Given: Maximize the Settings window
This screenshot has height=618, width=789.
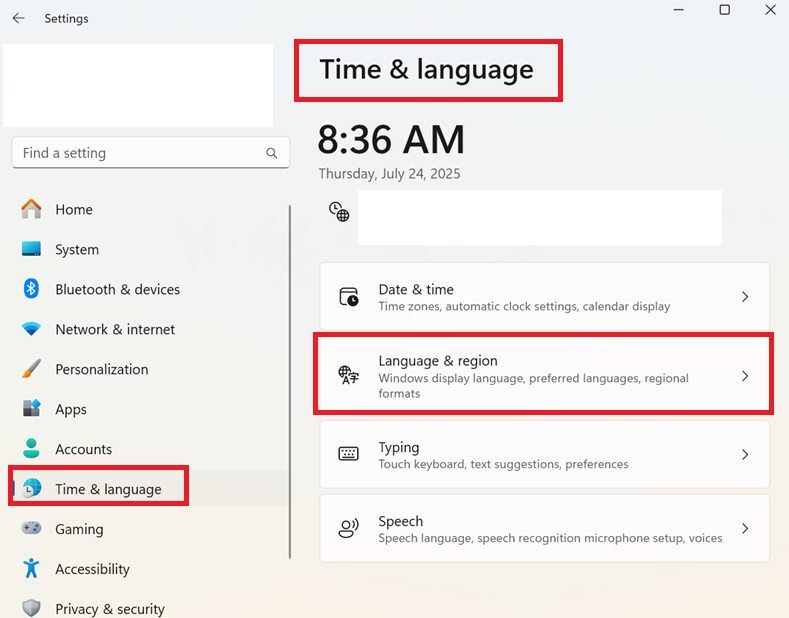Looking at the screenshot, I should [x=725, y=10].
